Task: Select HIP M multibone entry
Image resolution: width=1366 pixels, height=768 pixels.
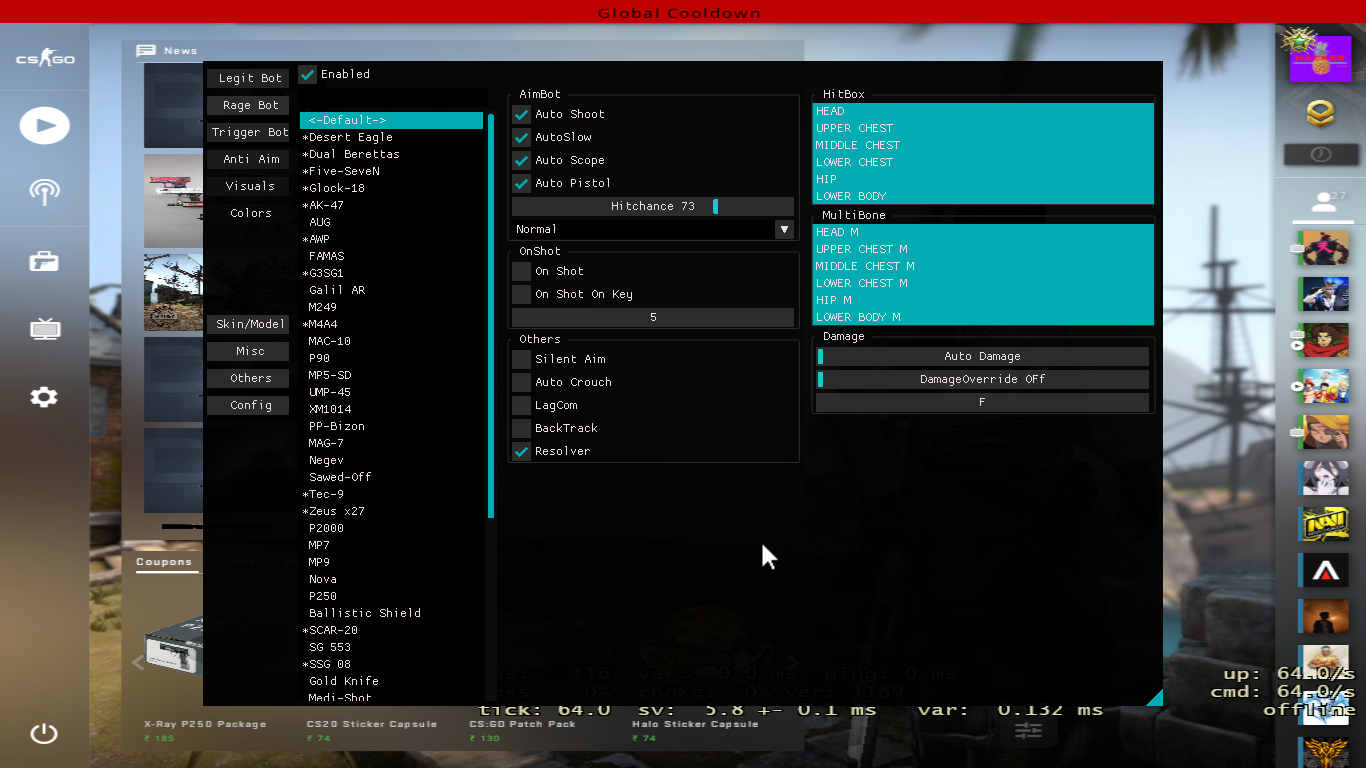Action: (x=983, y=300)
